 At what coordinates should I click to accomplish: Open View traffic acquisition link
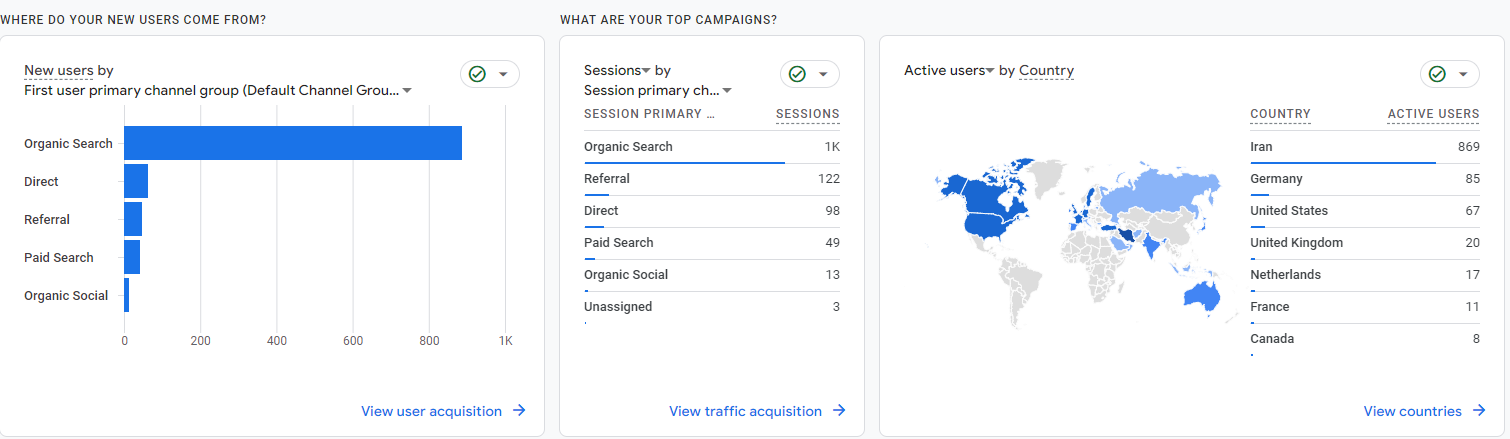745,411
